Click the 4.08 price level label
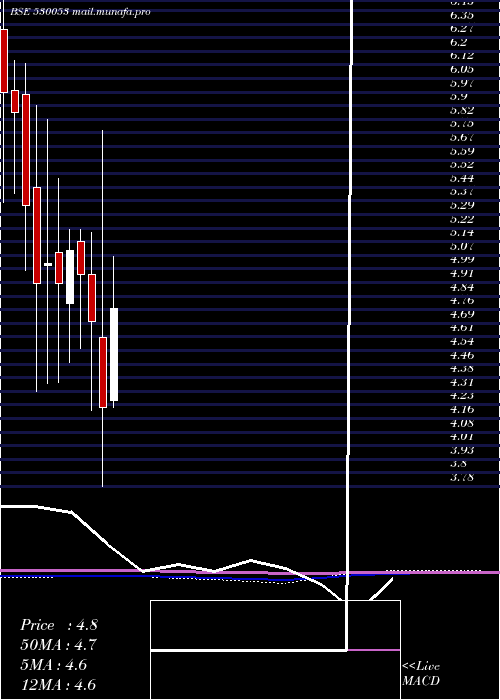Screen dimensions: 500x700 tap(462, 424)
